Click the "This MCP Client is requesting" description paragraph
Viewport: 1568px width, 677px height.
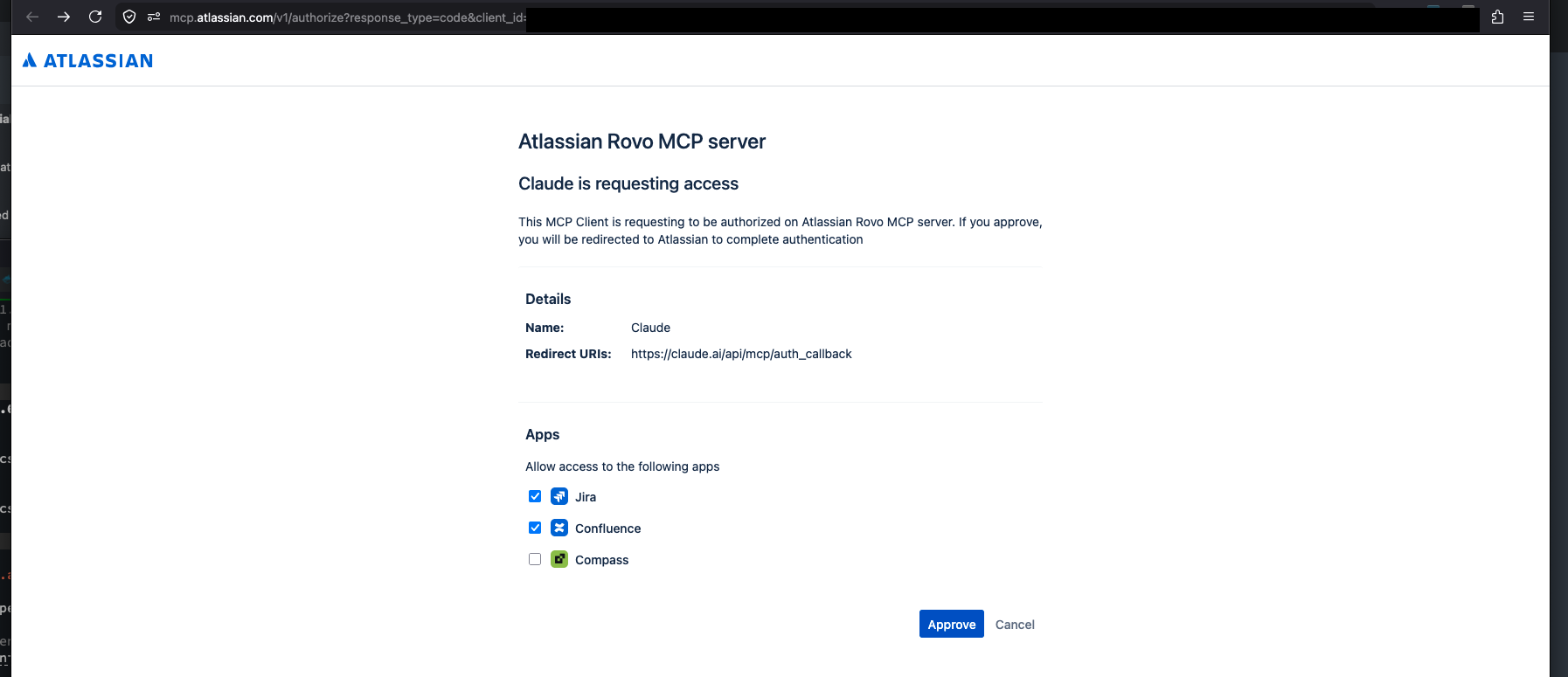tap(780, 231)
